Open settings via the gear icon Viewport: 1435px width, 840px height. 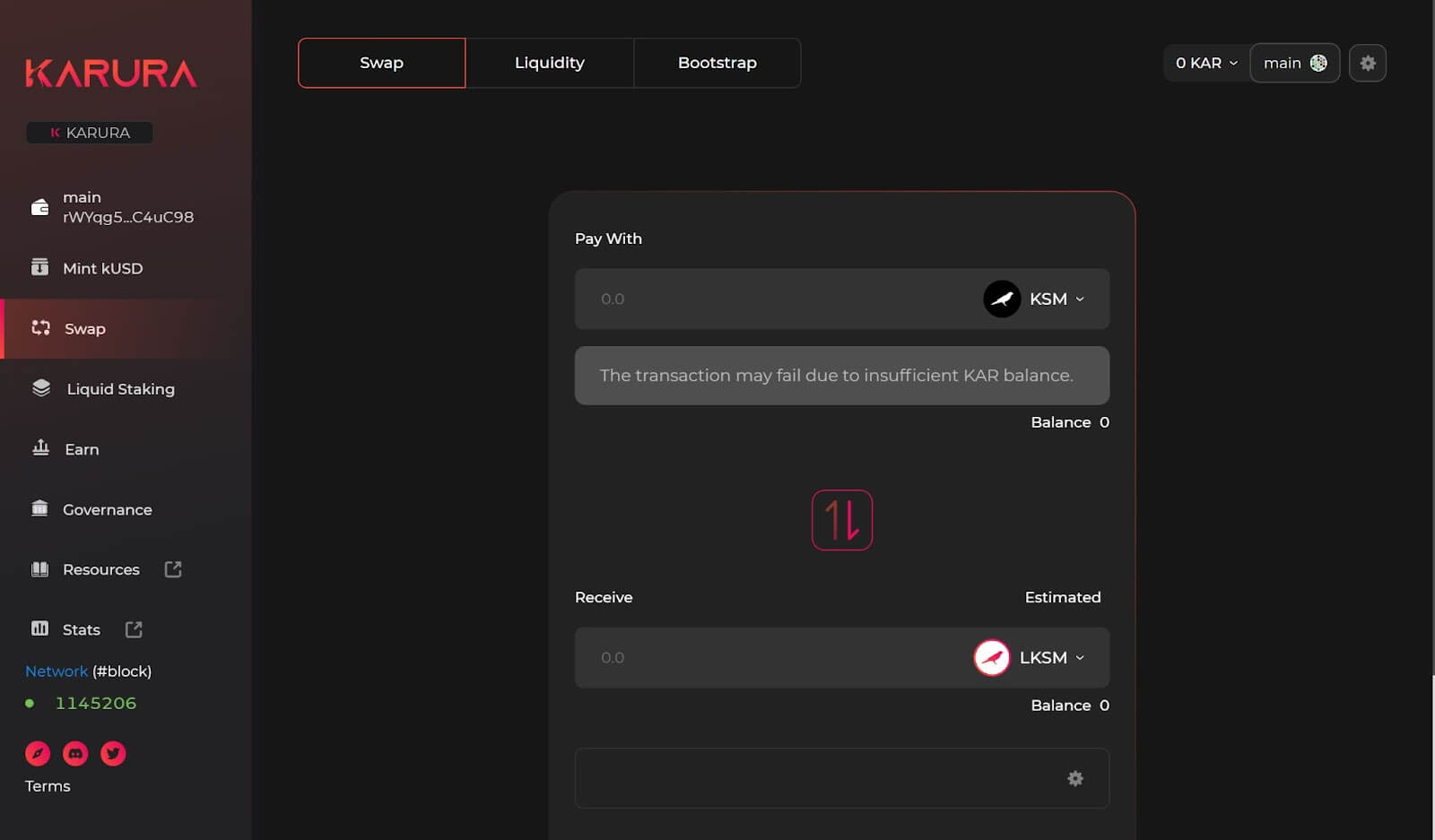tap(1367, 63)
